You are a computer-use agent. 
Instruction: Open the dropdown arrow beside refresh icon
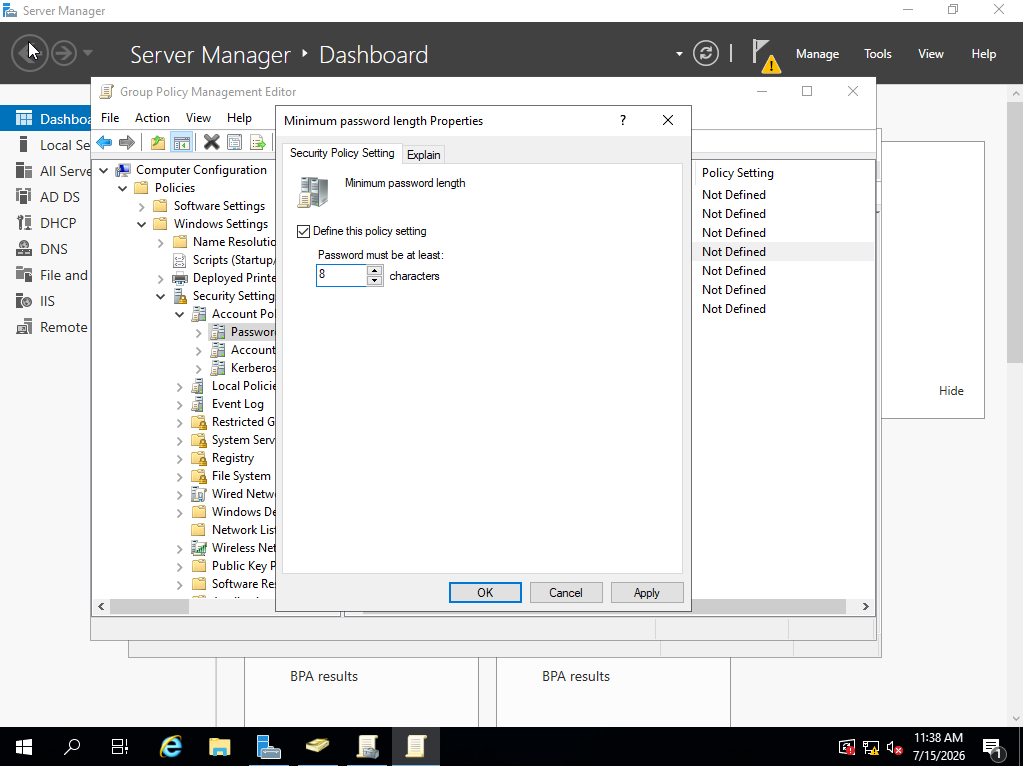pyautogui.click(x=679, y=54)
